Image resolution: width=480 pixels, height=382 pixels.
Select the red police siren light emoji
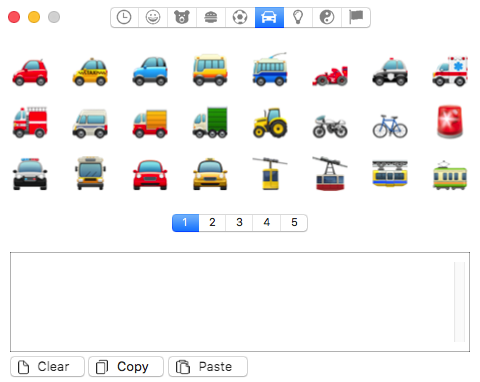(x=450, y=122)
